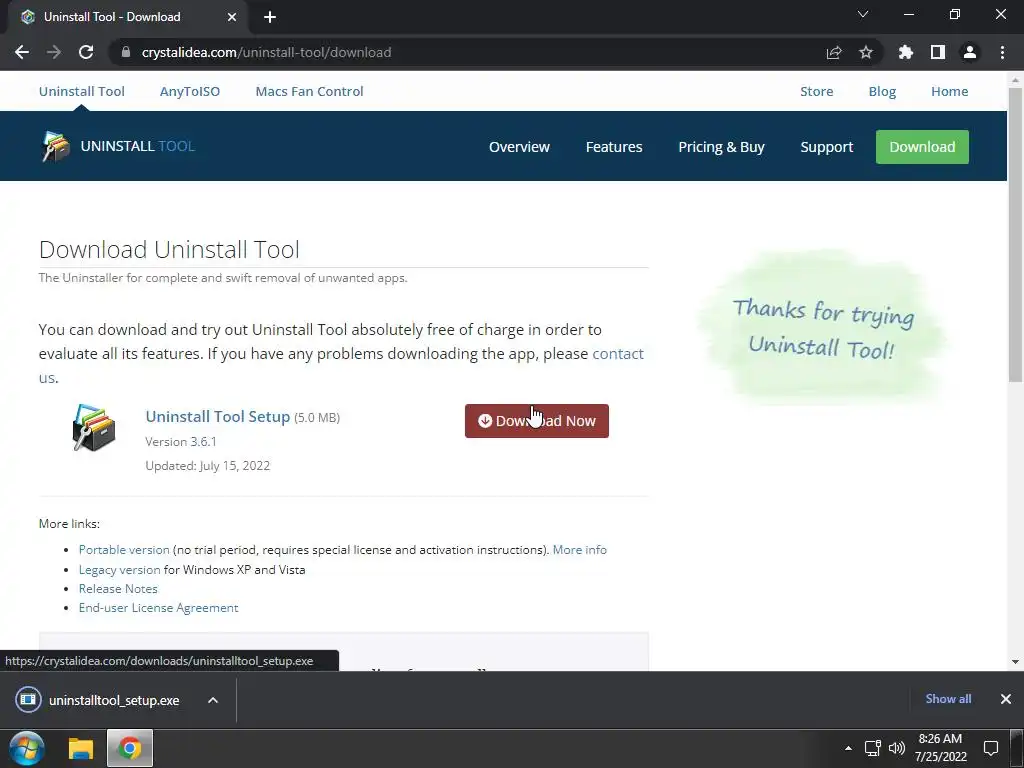Click the scrollbar up arrow
The image size is (1024, 768).
pos(1015,80)
